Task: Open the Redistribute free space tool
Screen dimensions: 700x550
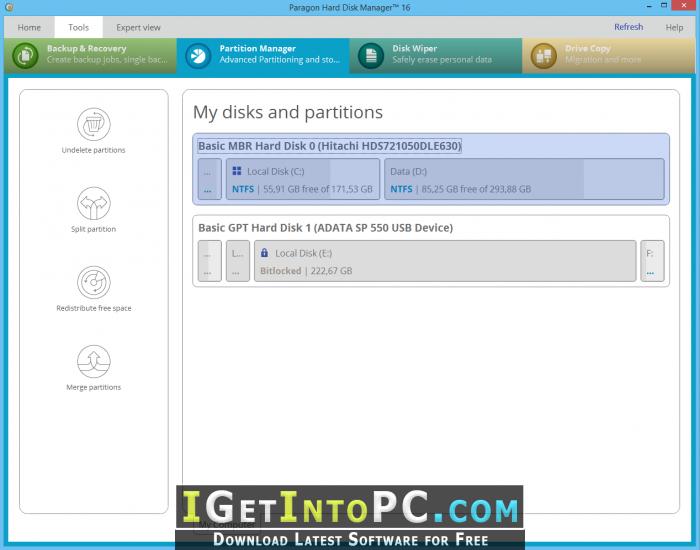Action: coord(93,282)
